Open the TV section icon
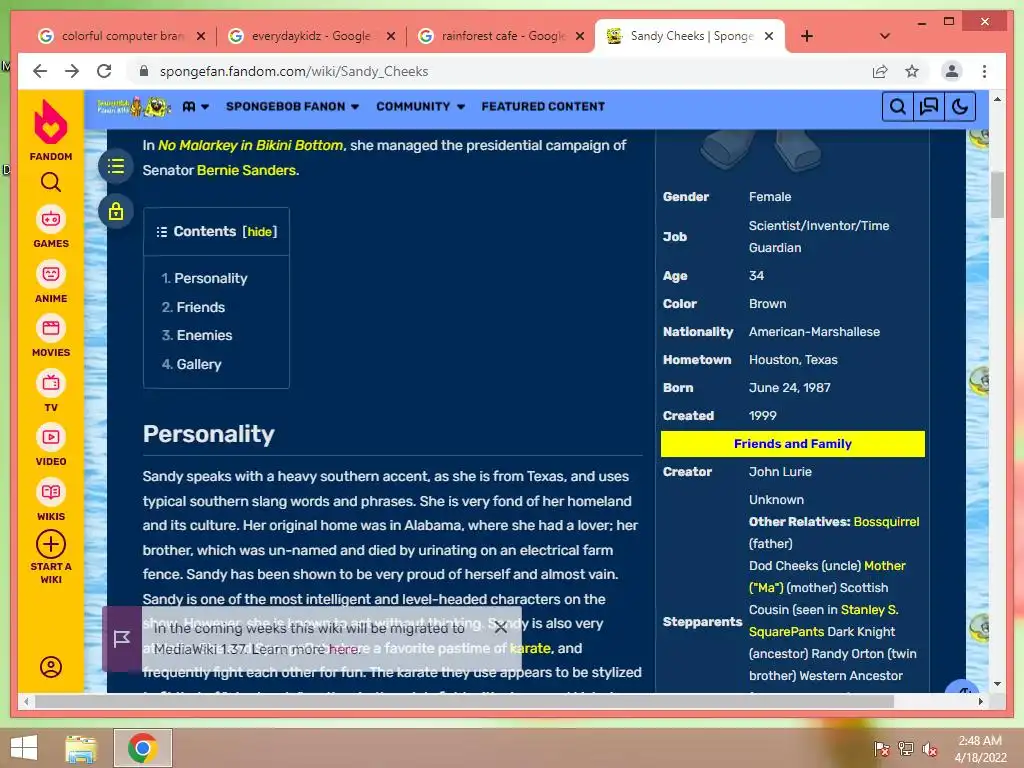 coord(51,383)
